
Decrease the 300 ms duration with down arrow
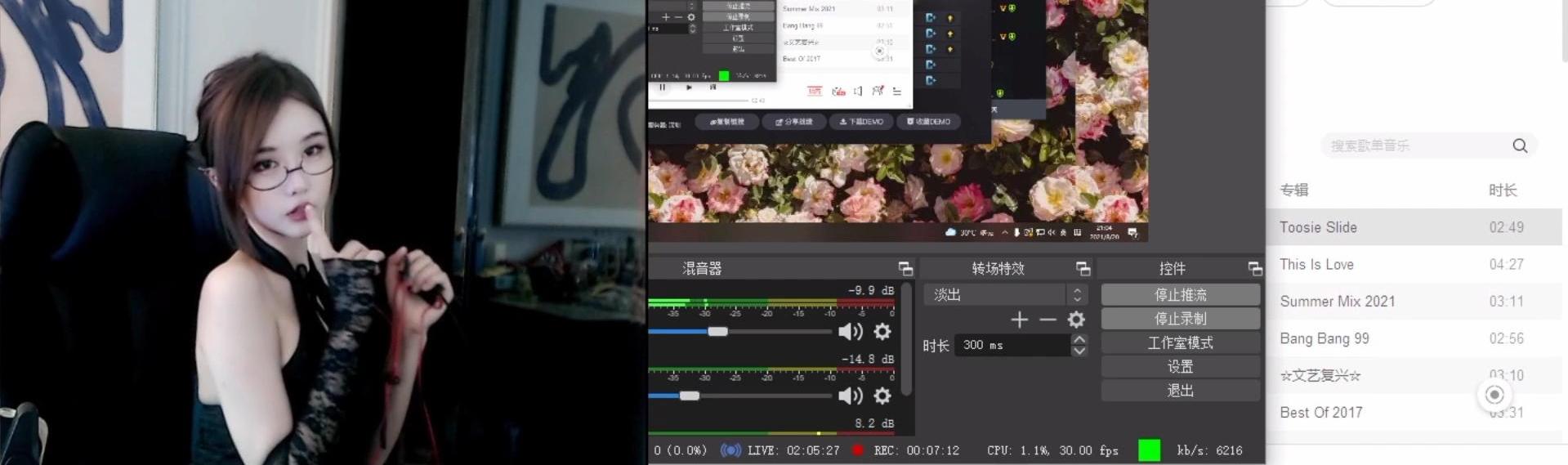pyautogui.click(x=1079, y=351)
